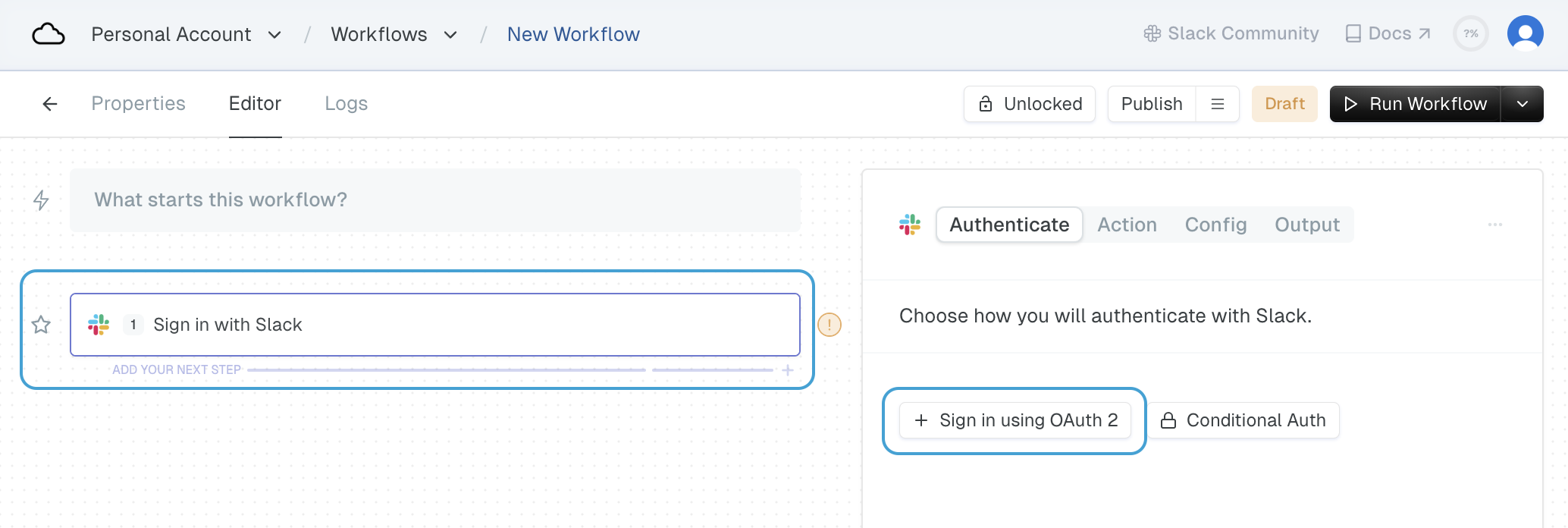The height and width of the screenshot is (528, 1568).
Task: Click the lightning bolt trigger icon
Action: pyautogui.click(x=41, y=200)
